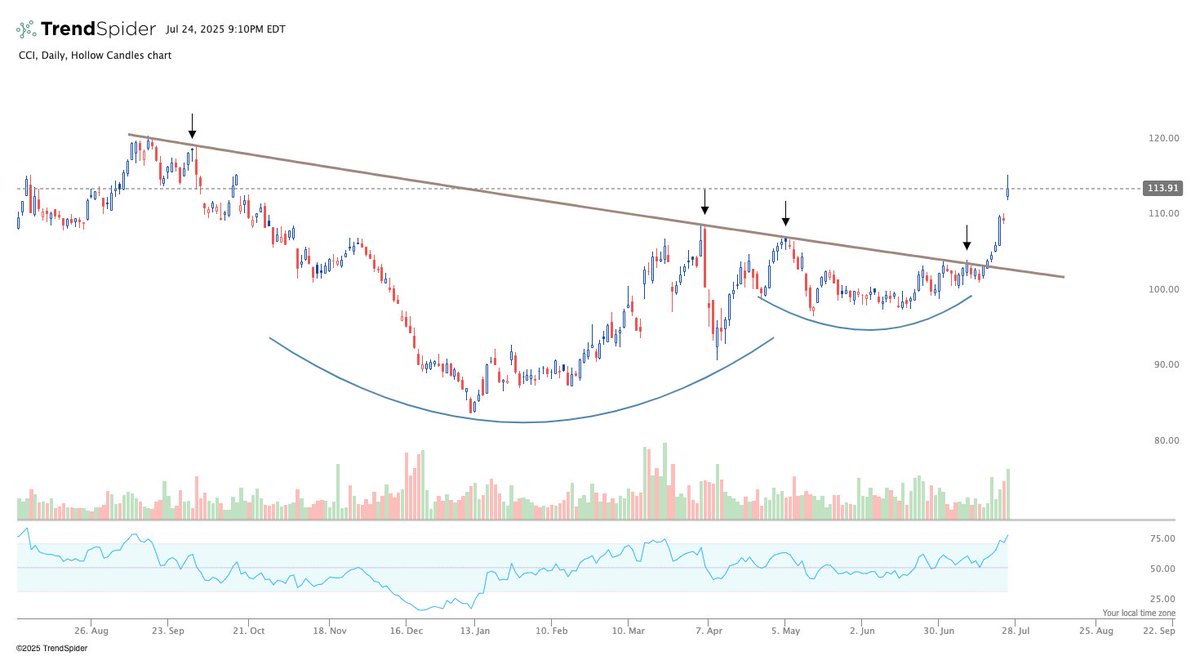Click the 16. Dec date axis label
Screen dimensions: 1200x656
[x=407, y=632]
